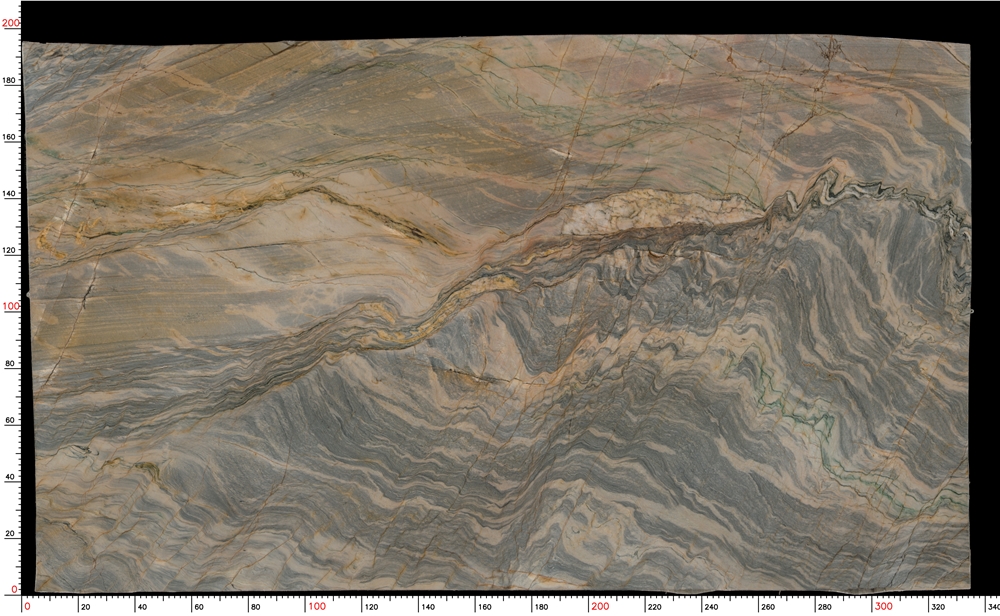Select the 20 label on the vertical ruler
1000x616 pixels.
coord(10,534)
